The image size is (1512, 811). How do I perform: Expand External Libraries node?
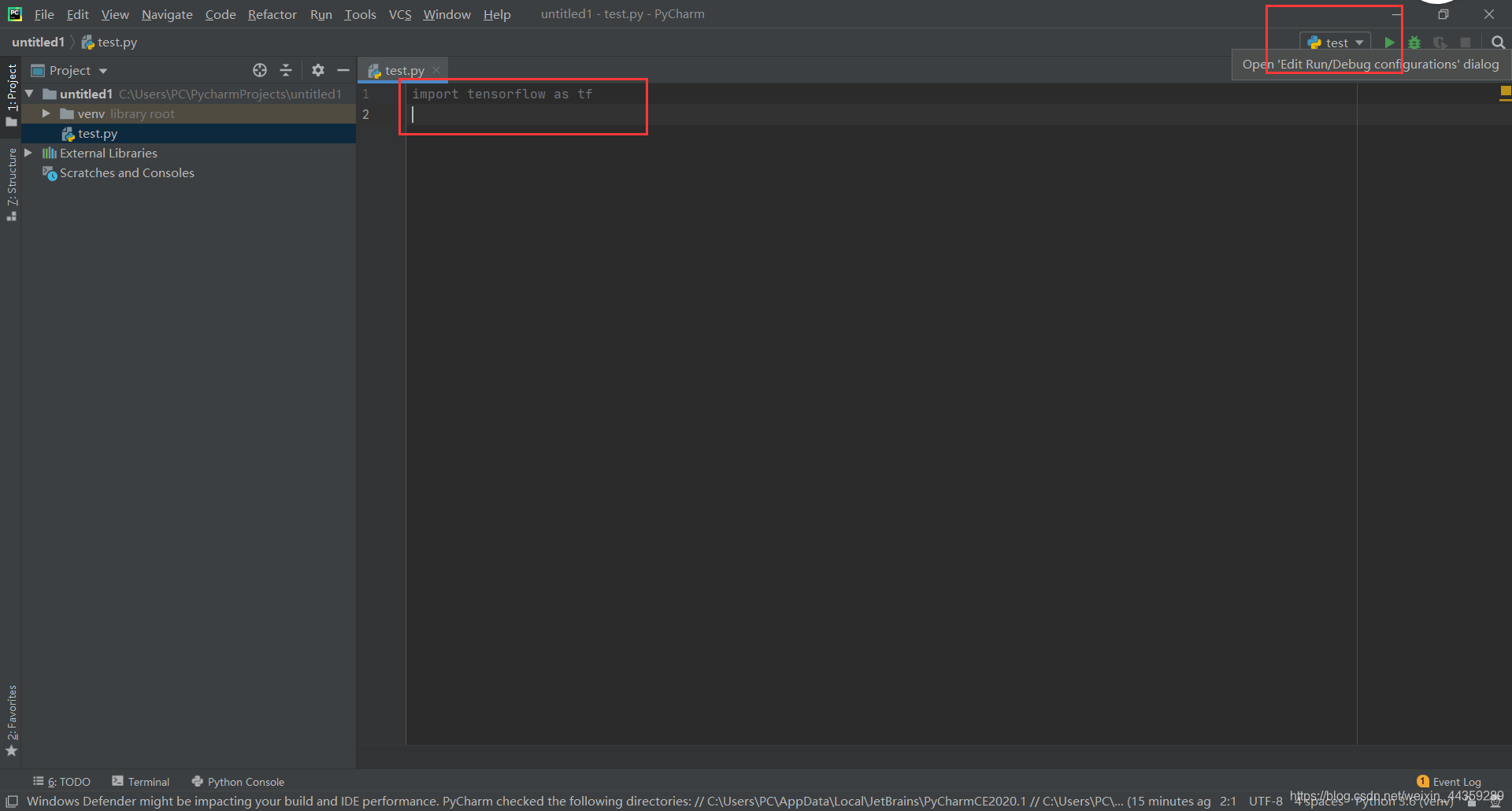click(x=28, y=153)
